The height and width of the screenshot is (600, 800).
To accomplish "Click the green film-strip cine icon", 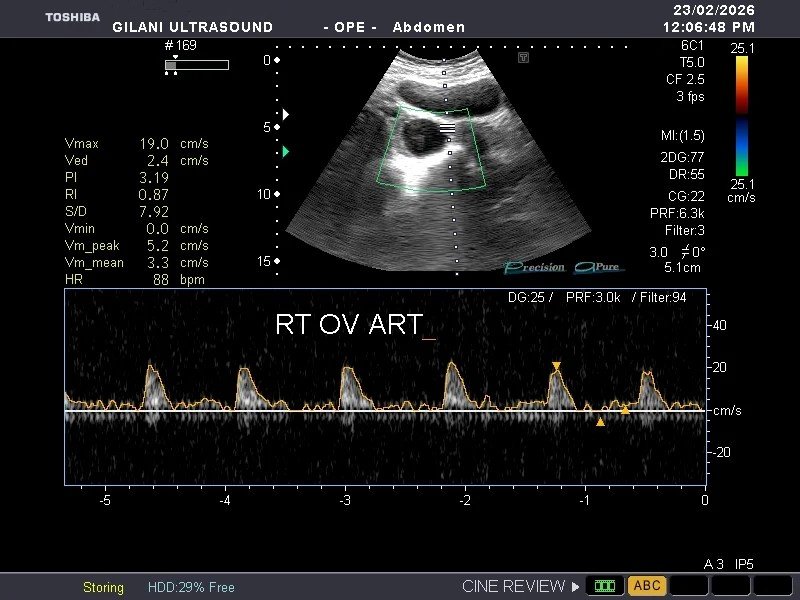I will pos(605,585).
